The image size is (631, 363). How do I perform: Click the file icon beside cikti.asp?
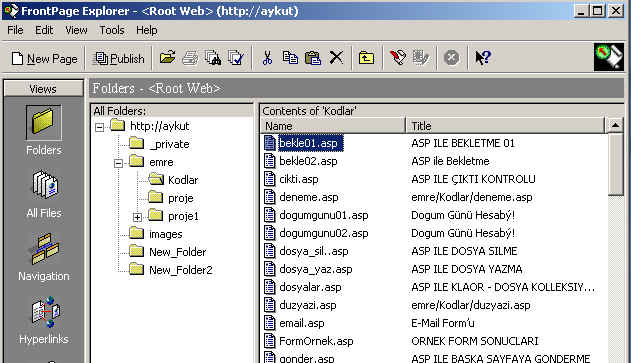(269, 179)
